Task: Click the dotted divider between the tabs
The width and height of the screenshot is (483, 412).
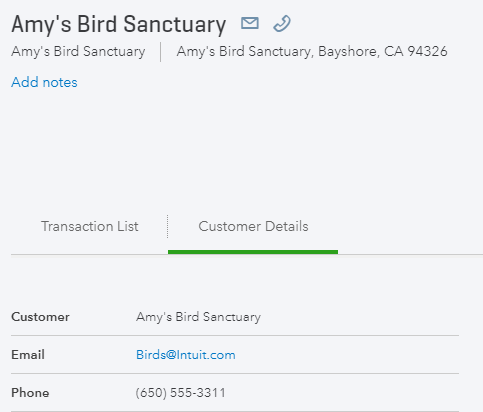Action: pos(167,227)
